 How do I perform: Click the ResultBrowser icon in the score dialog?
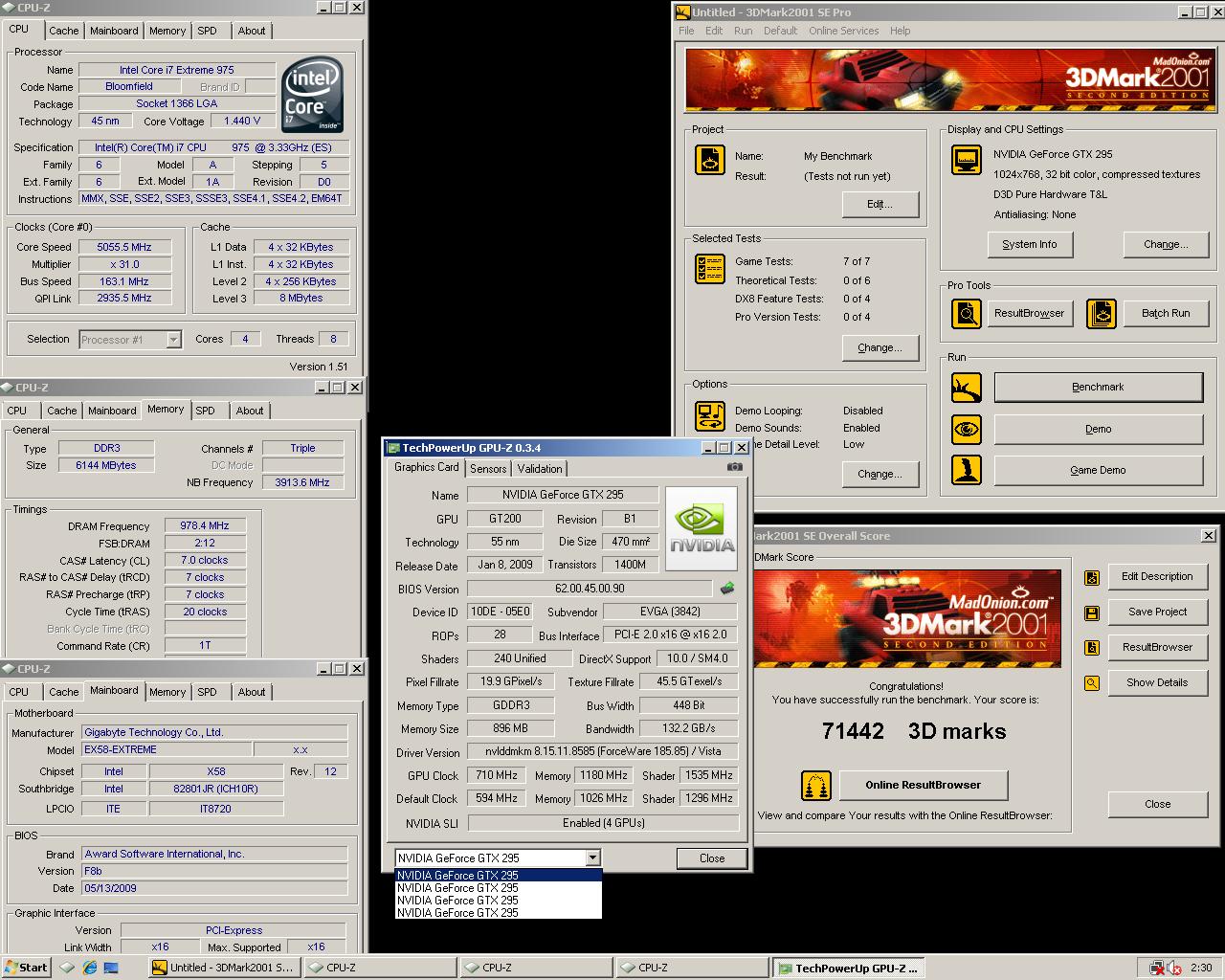tap(1091, 648)
